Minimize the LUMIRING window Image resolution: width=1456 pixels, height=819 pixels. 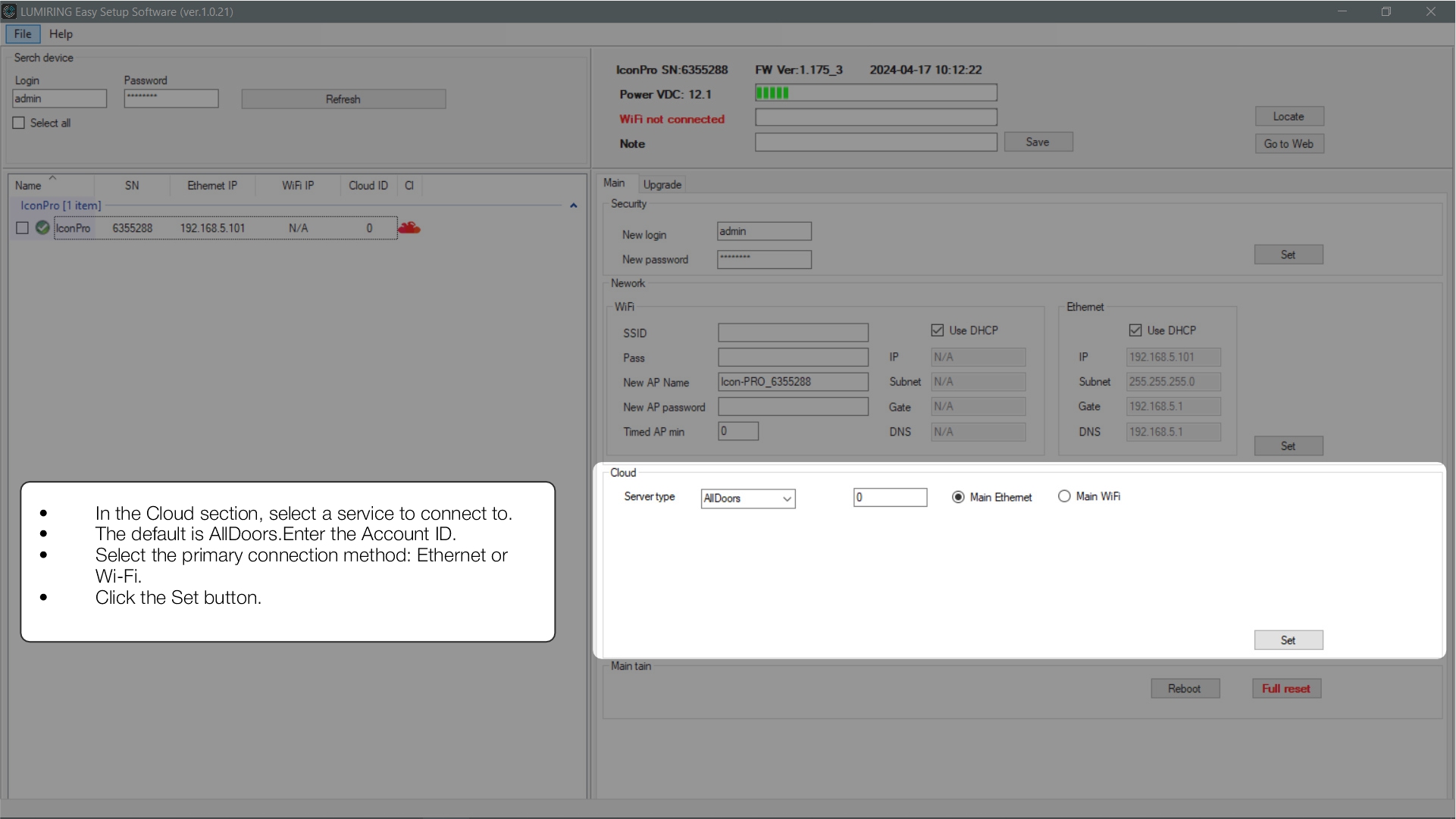[x=1342, y=11]
